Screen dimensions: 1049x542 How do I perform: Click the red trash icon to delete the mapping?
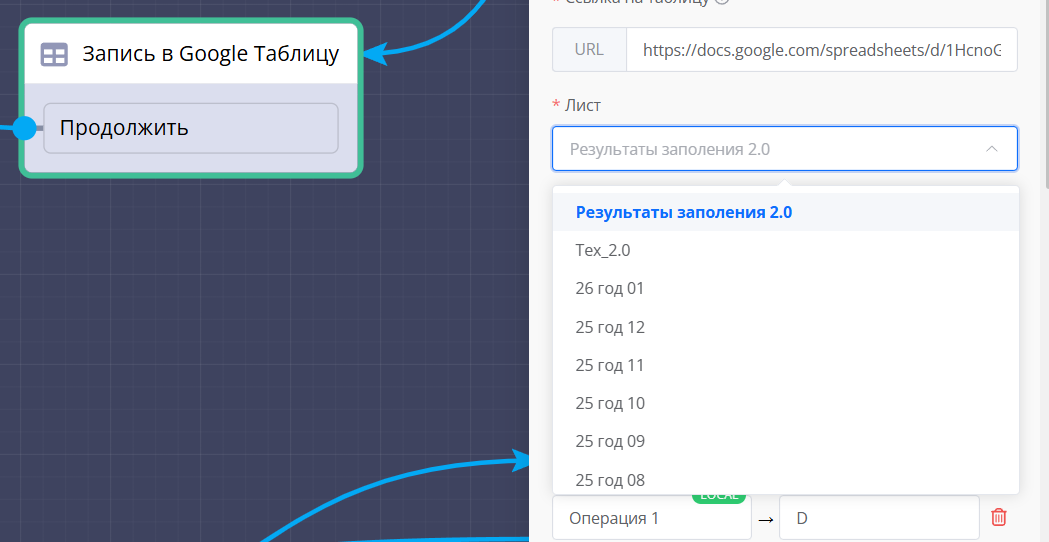click(x=998, y=517)
